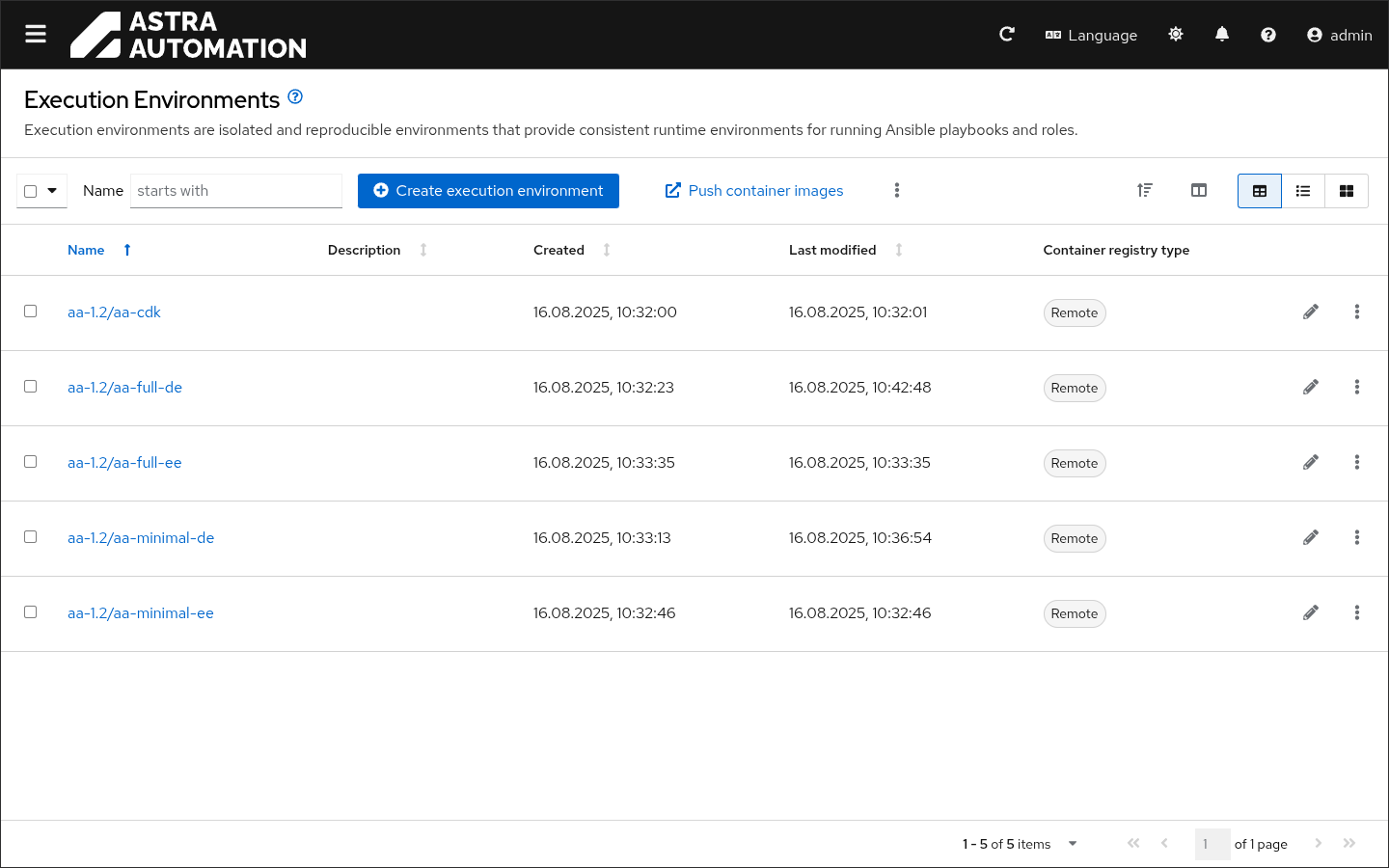Open the aa-1.2/aa-minimal-de link

point(141,538)
